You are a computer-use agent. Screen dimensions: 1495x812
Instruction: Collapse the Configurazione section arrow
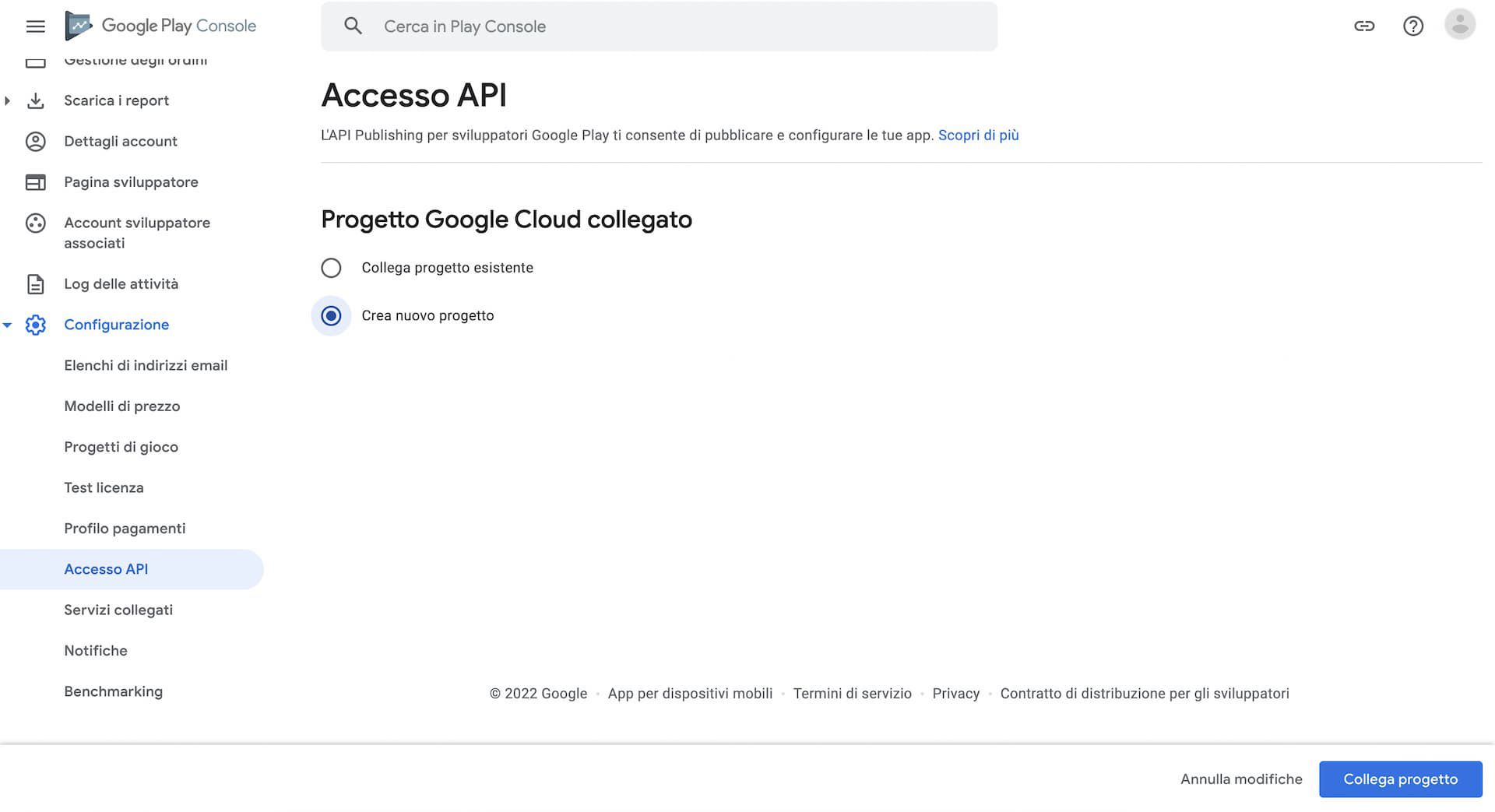pyautogui.click(x=7, y=325)
